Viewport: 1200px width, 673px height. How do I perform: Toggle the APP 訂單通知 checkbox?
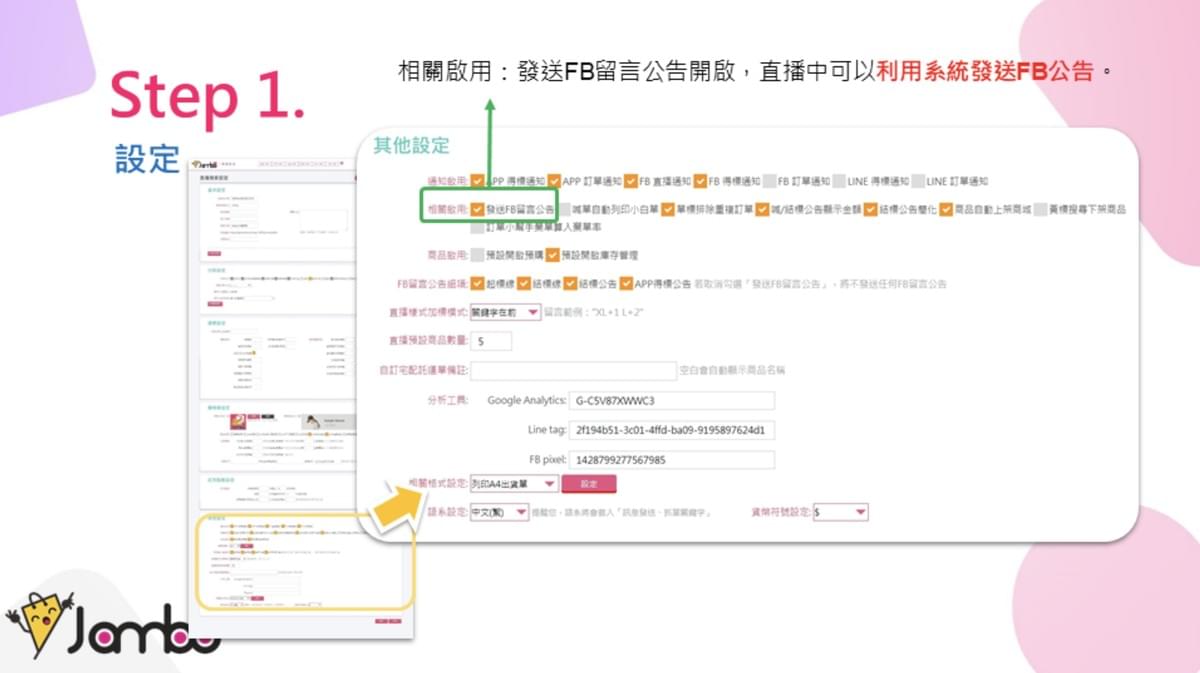pos(554,181)
